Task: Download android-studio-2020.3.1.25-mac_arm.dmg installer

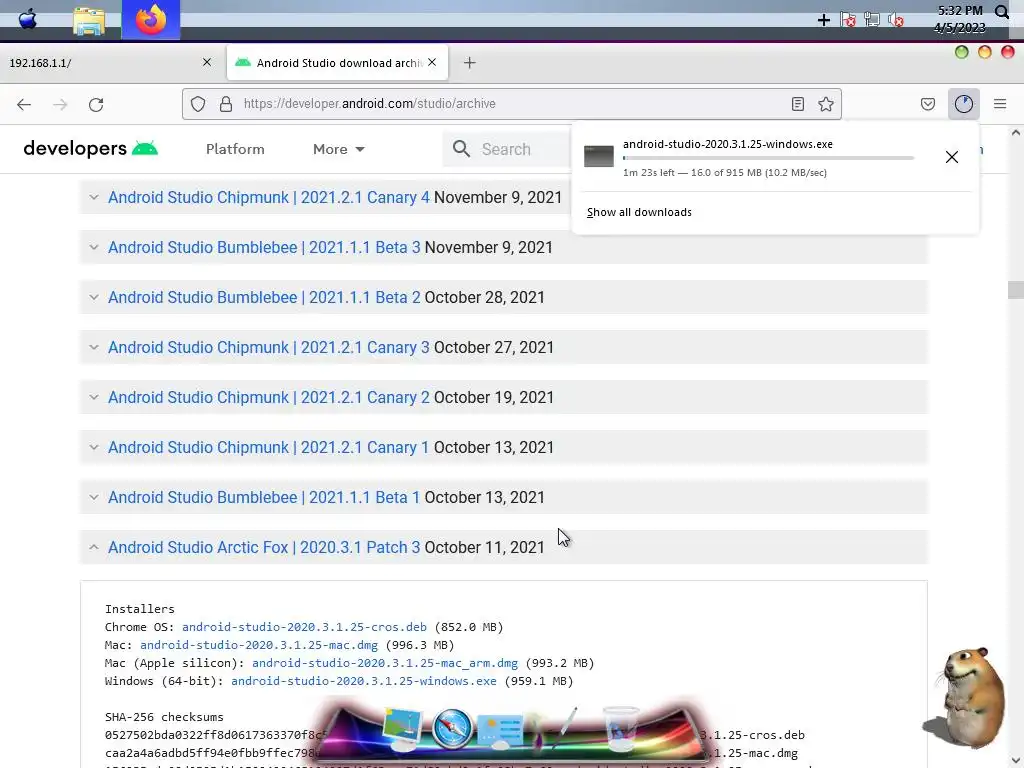Action: click(385, 664)
